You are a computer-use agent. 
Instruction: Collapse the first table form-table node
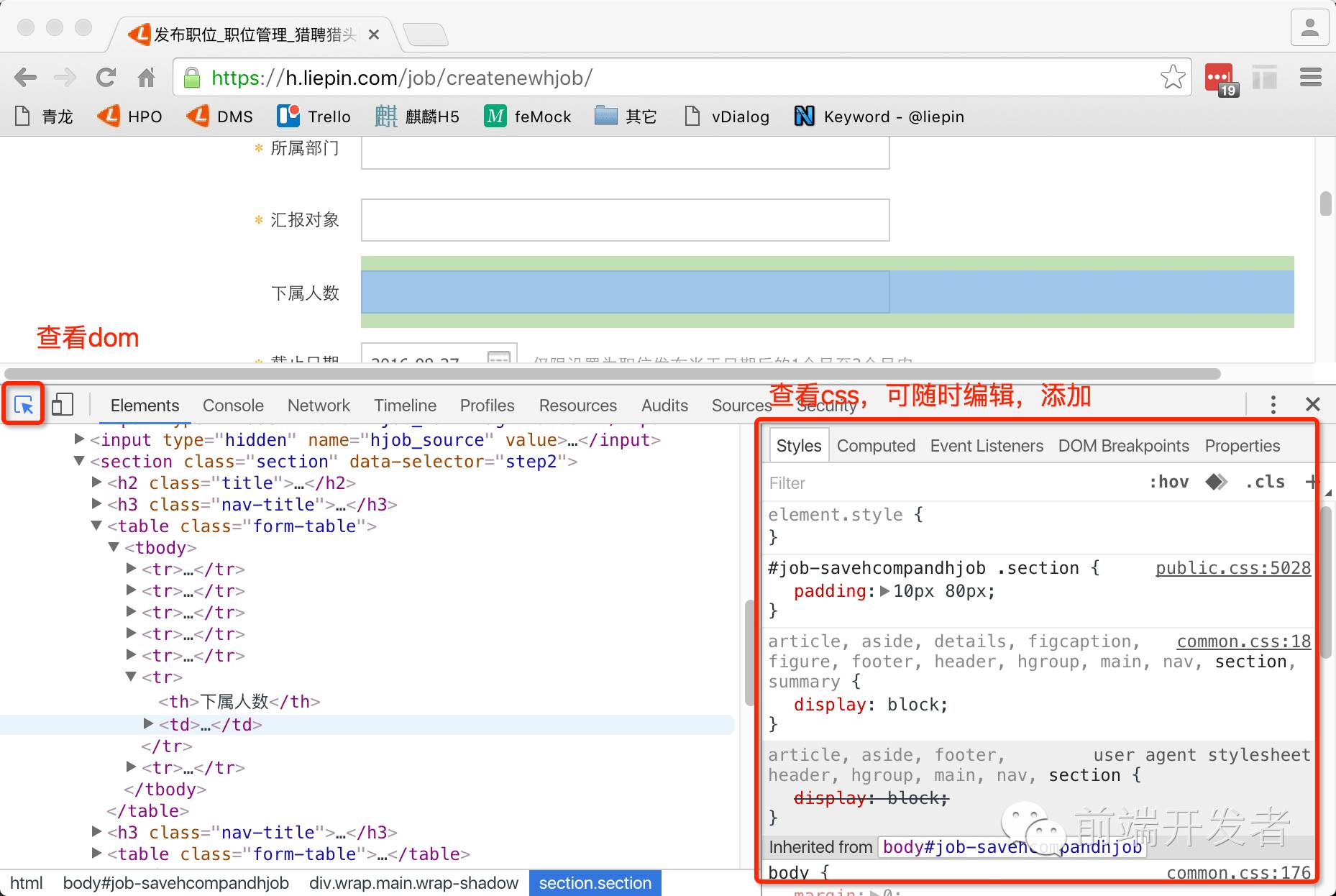(x=96, y=526)
